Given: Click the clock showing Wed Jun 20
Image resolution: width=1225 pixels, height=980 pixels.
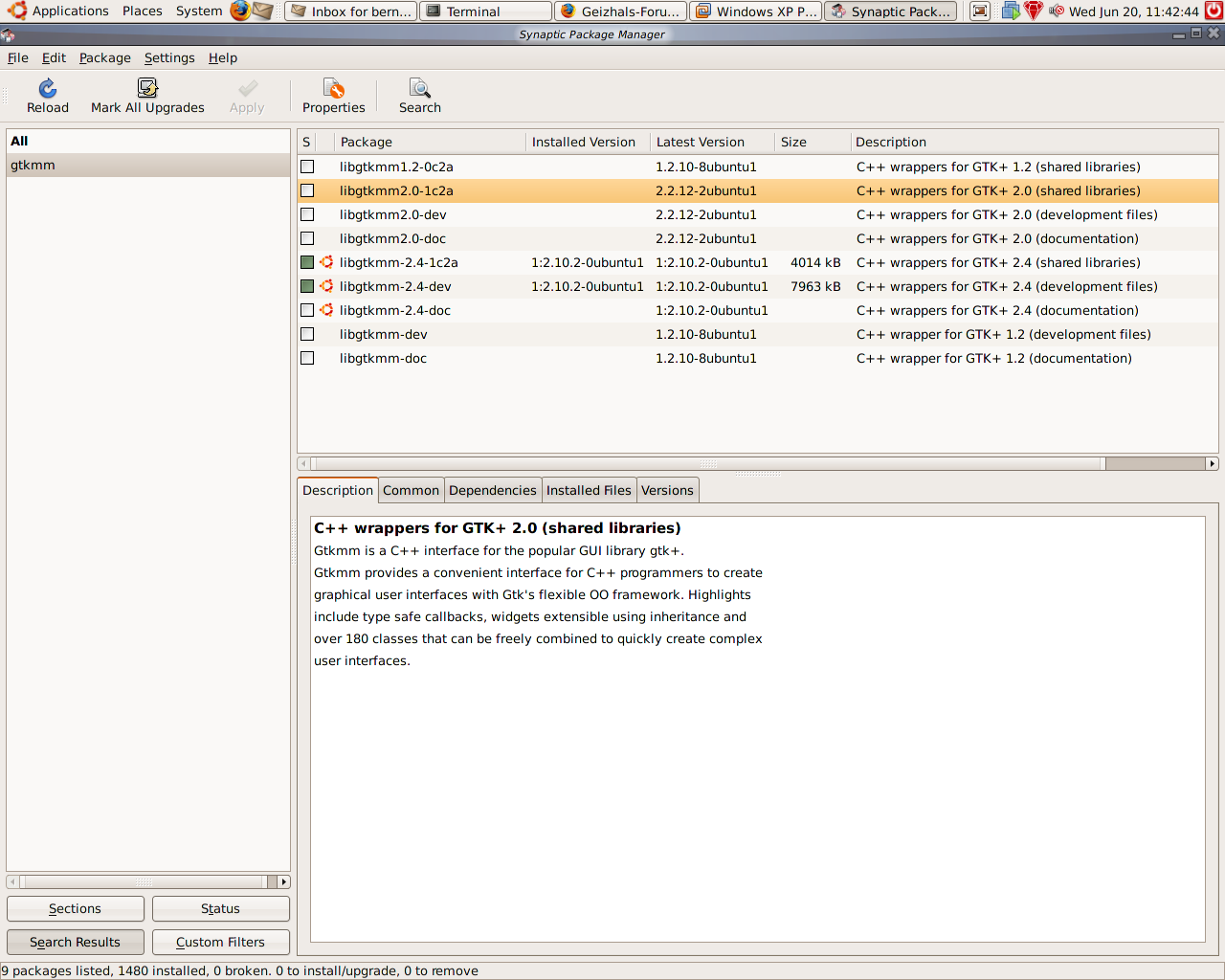Looking at the screenshot, I should pyautogui.click(x=1133, y=11).
